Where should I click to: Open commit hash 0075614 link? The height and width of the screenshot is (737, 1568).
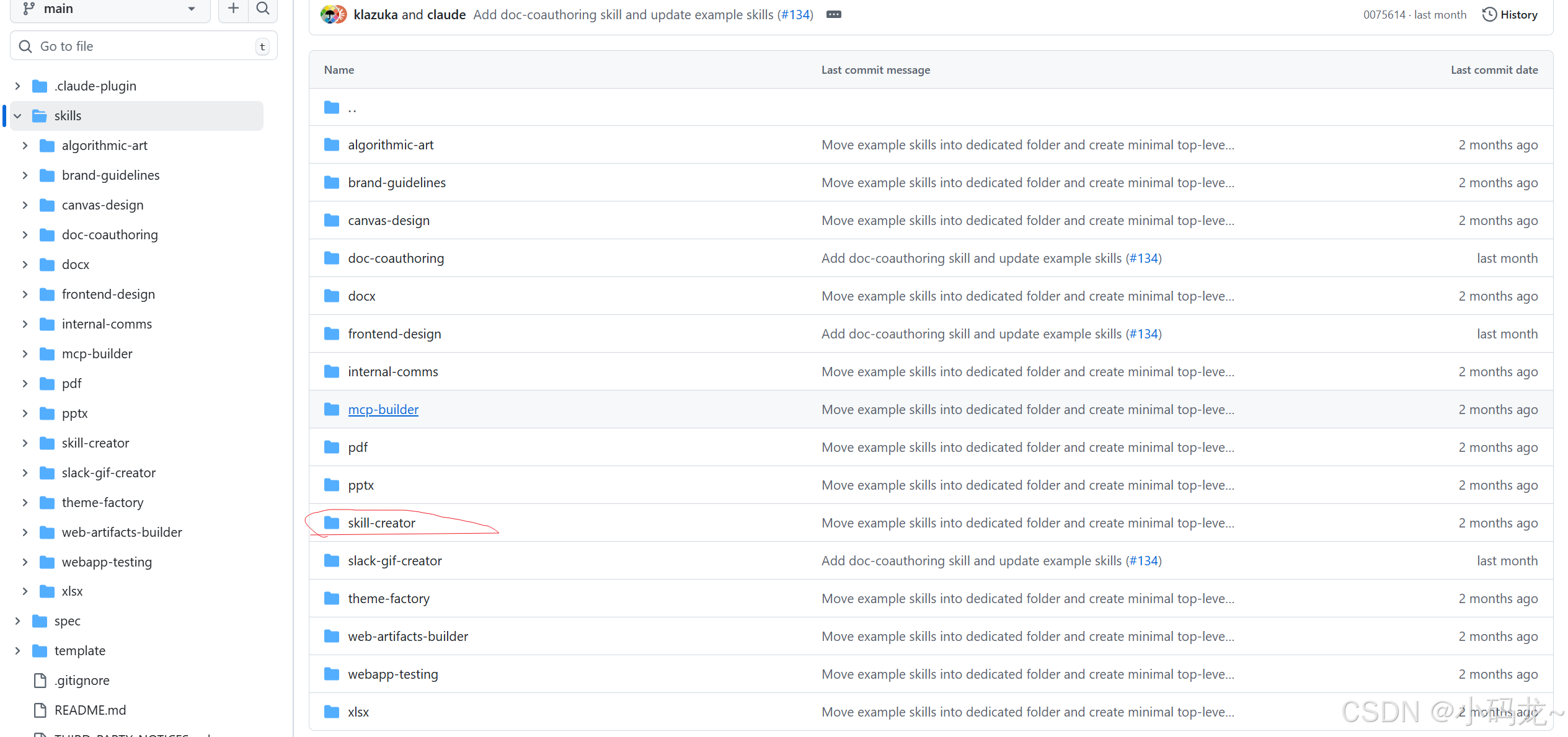click(x=1384, y=15)
